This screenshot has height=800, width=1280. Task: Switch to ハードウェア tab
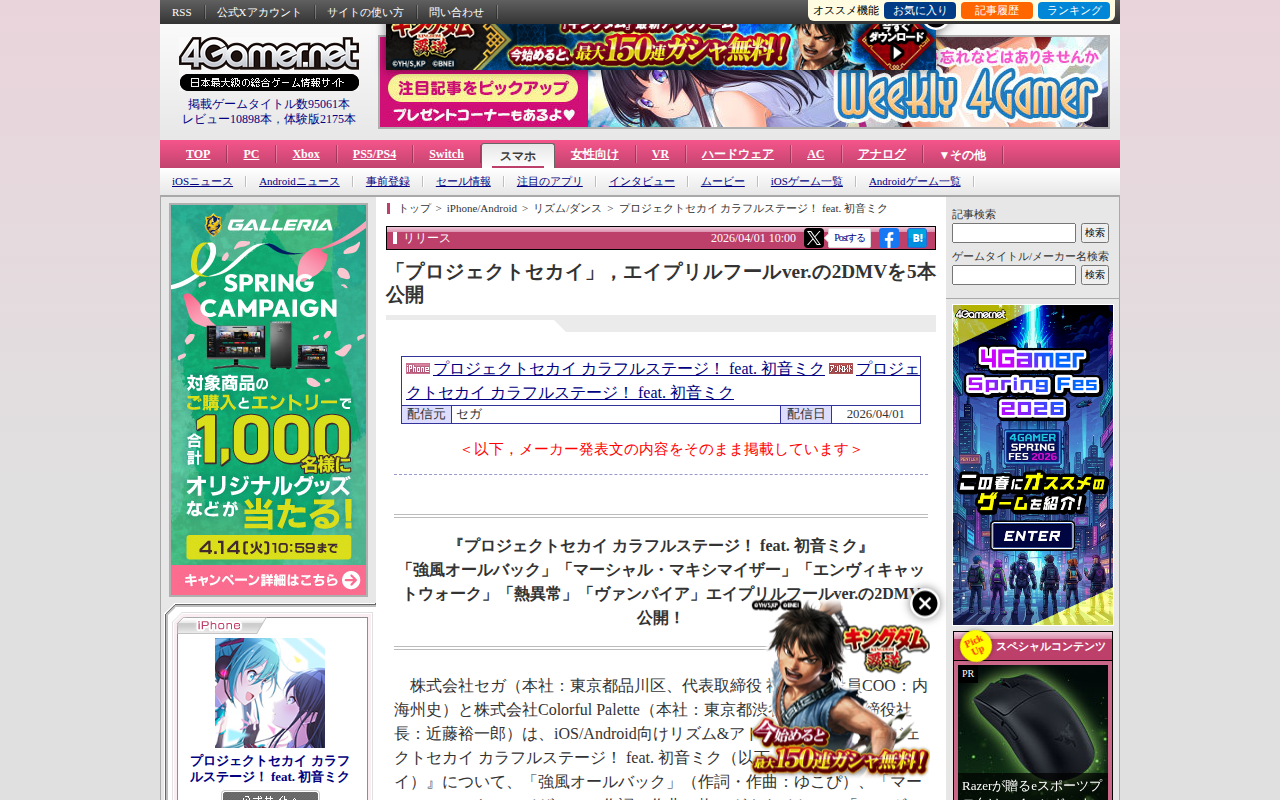737,154
